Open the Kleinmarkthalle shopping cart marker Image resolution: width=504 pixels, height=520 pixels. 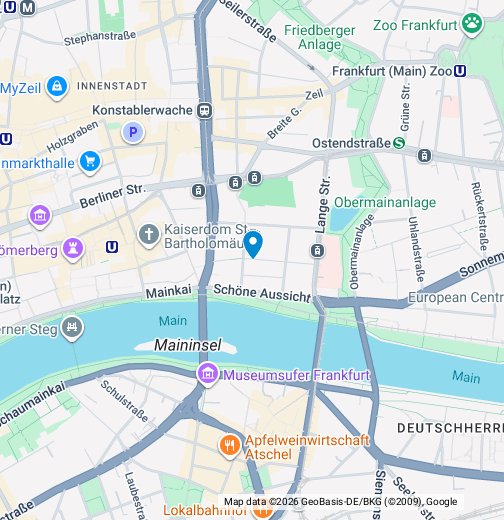90,162
